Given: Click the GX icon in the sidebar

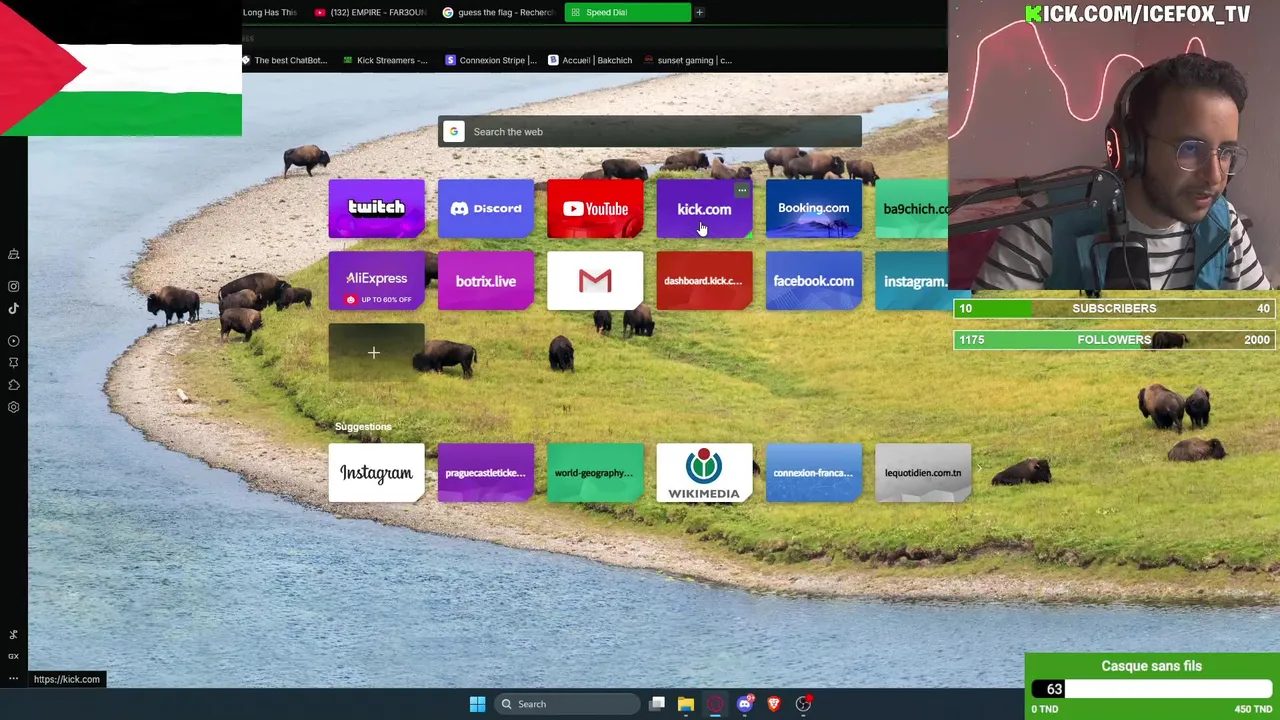Looking at the screenshot, I should [x=13, y=656].
